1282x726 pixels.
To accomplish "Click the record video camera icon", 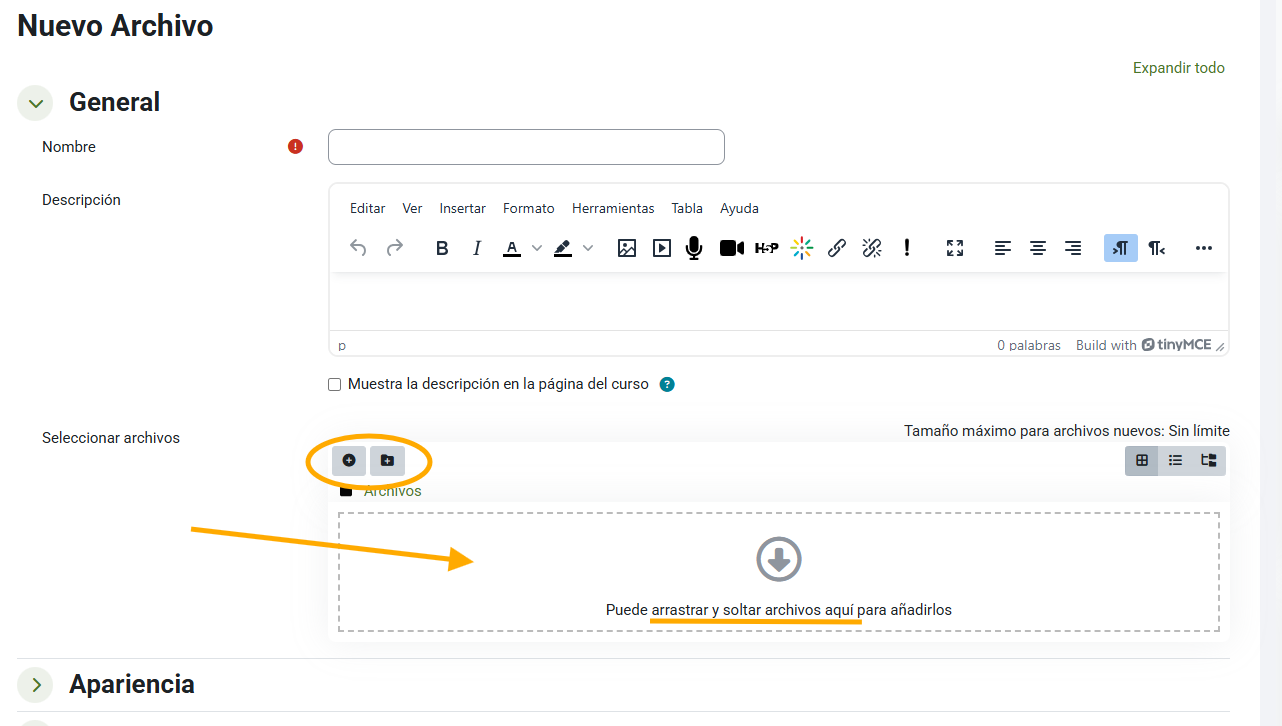I will 732,248.
